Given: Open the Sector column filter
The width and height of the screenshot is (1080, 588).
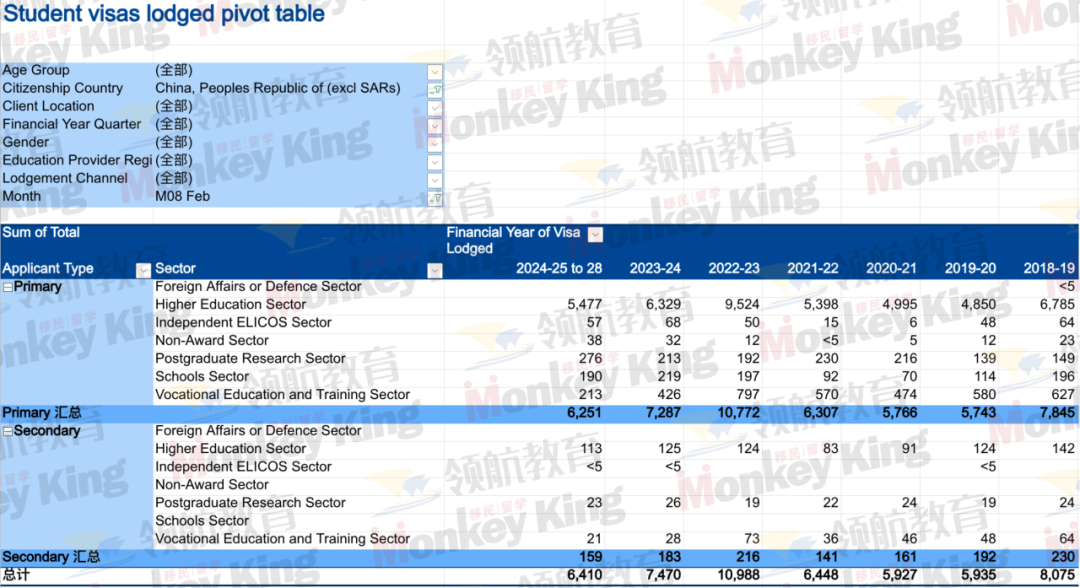Looking at the screenshot, I should 435,270.
